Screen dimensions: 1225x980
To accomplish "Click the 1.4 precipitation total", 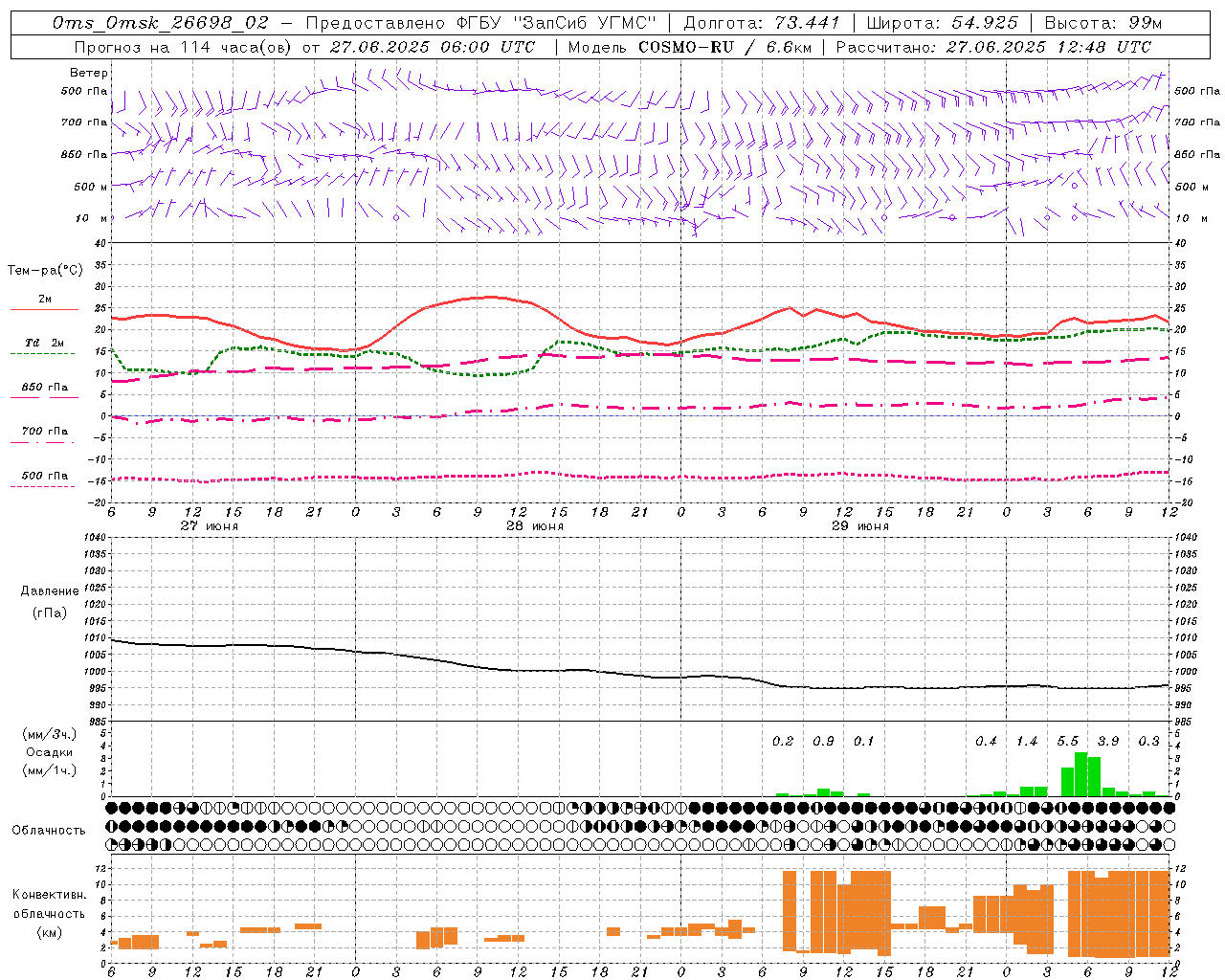I will [1027, 741].
